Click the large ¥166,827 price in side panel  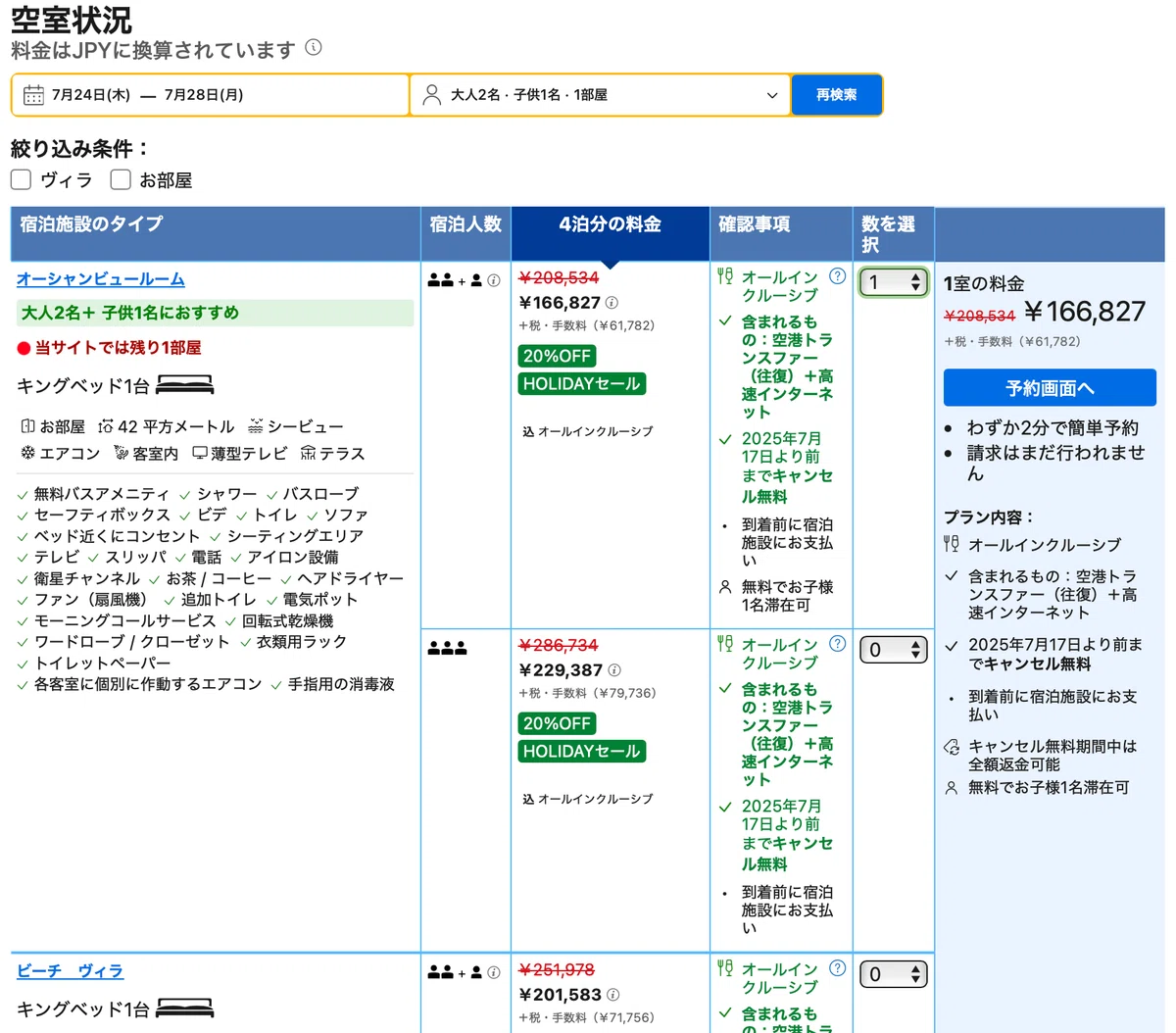(x=1085, y=312)
